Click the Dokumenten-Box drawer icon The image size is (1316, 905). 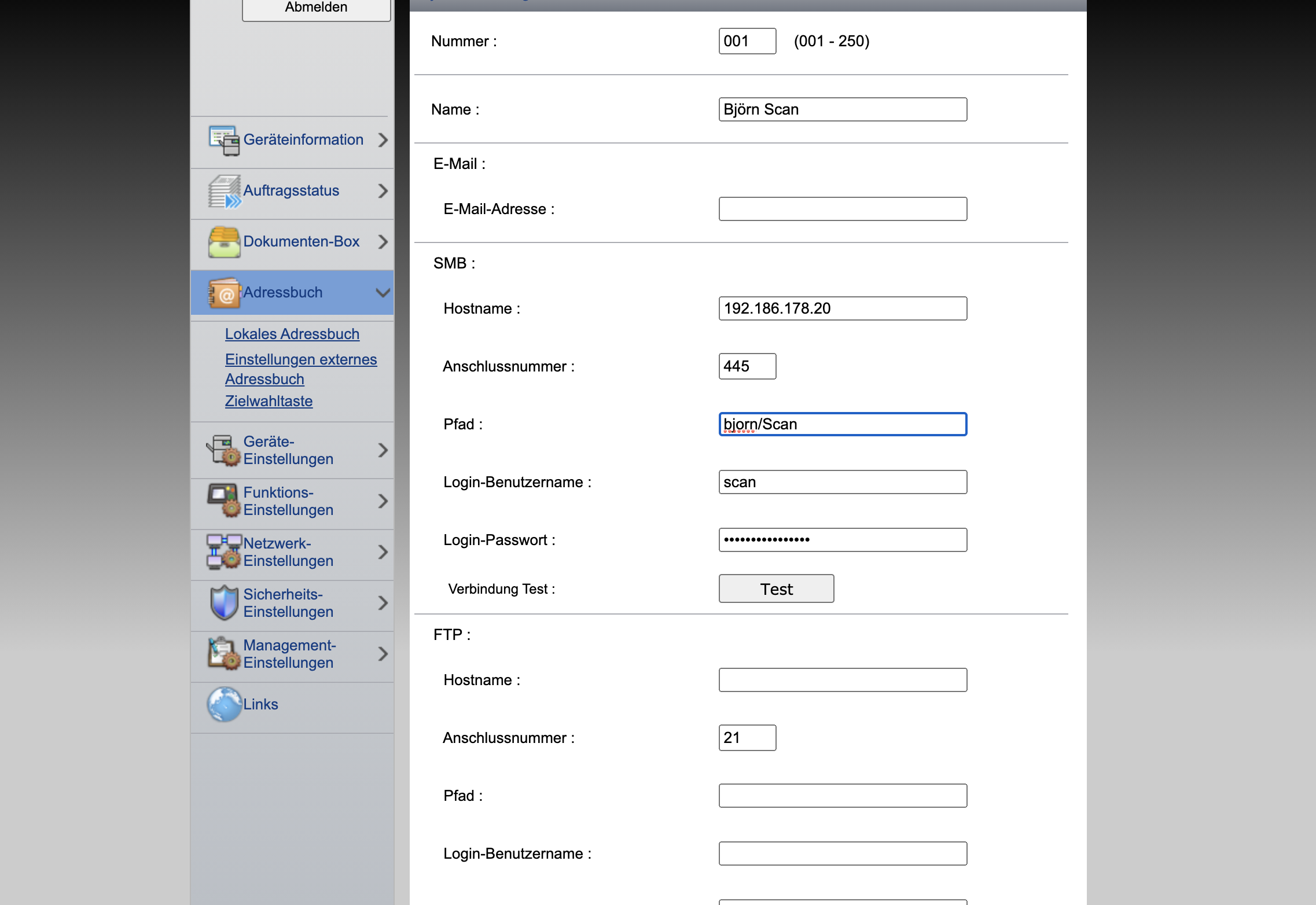pyautogui.click(x=223, y=242)
